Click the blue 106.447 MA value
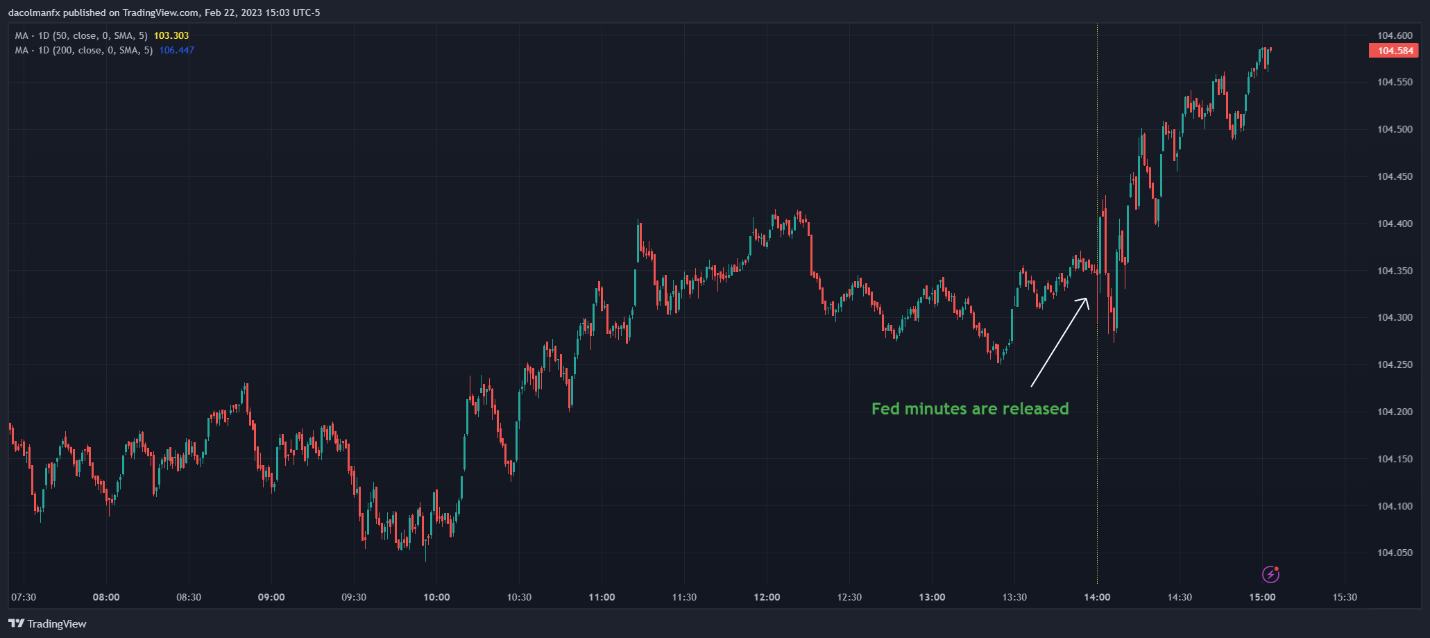The image size is (1430, 638). click(177, 49)
